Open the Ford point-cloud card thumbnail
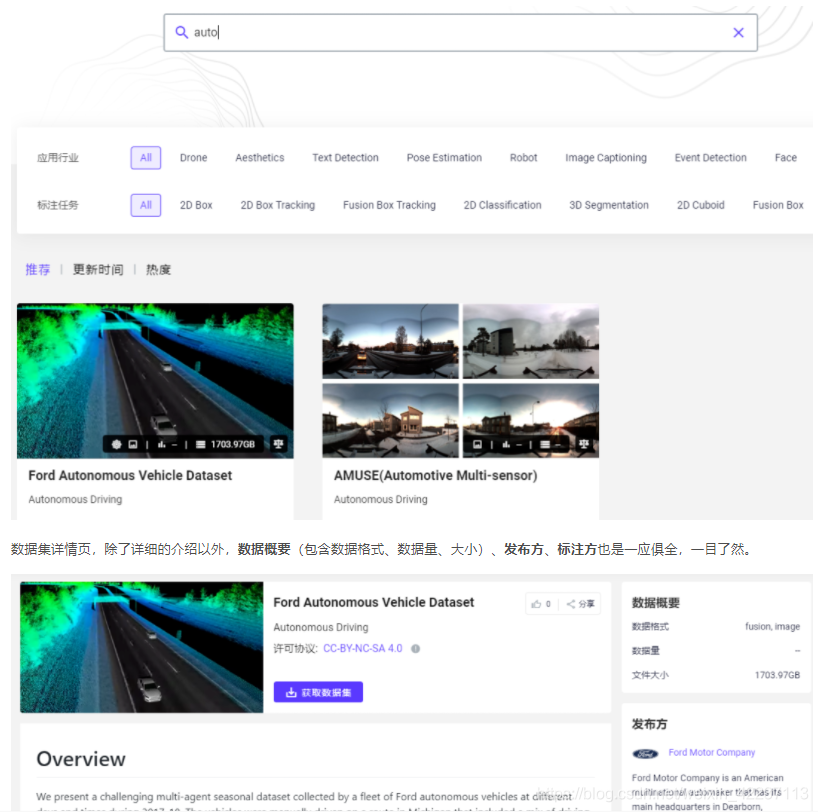The image size is (818, 812). click(155, 381)
